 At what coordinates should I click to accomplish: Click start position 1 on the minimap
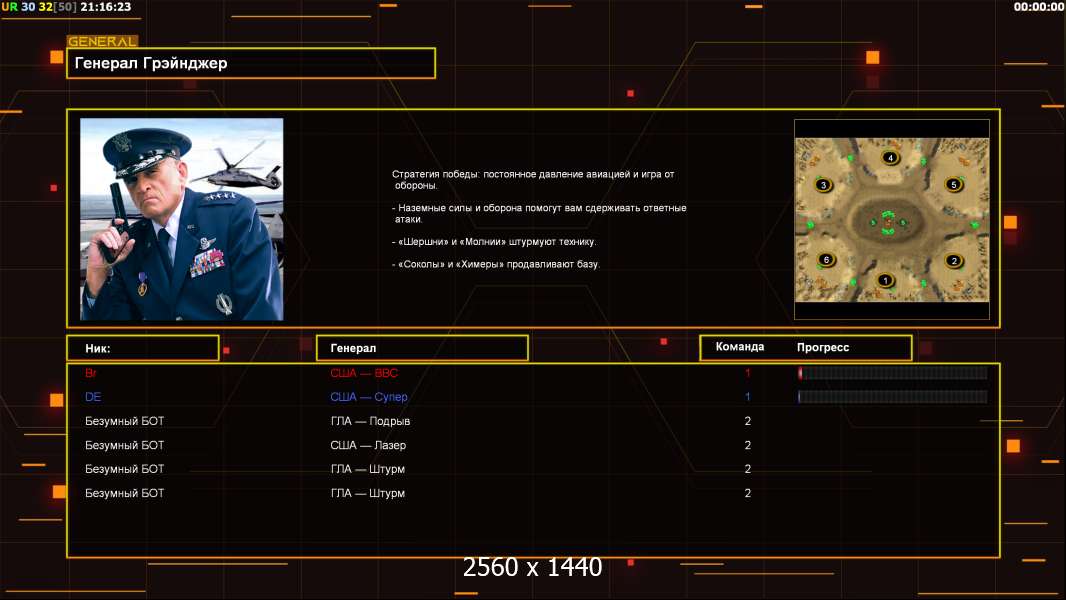click(884, 280)
